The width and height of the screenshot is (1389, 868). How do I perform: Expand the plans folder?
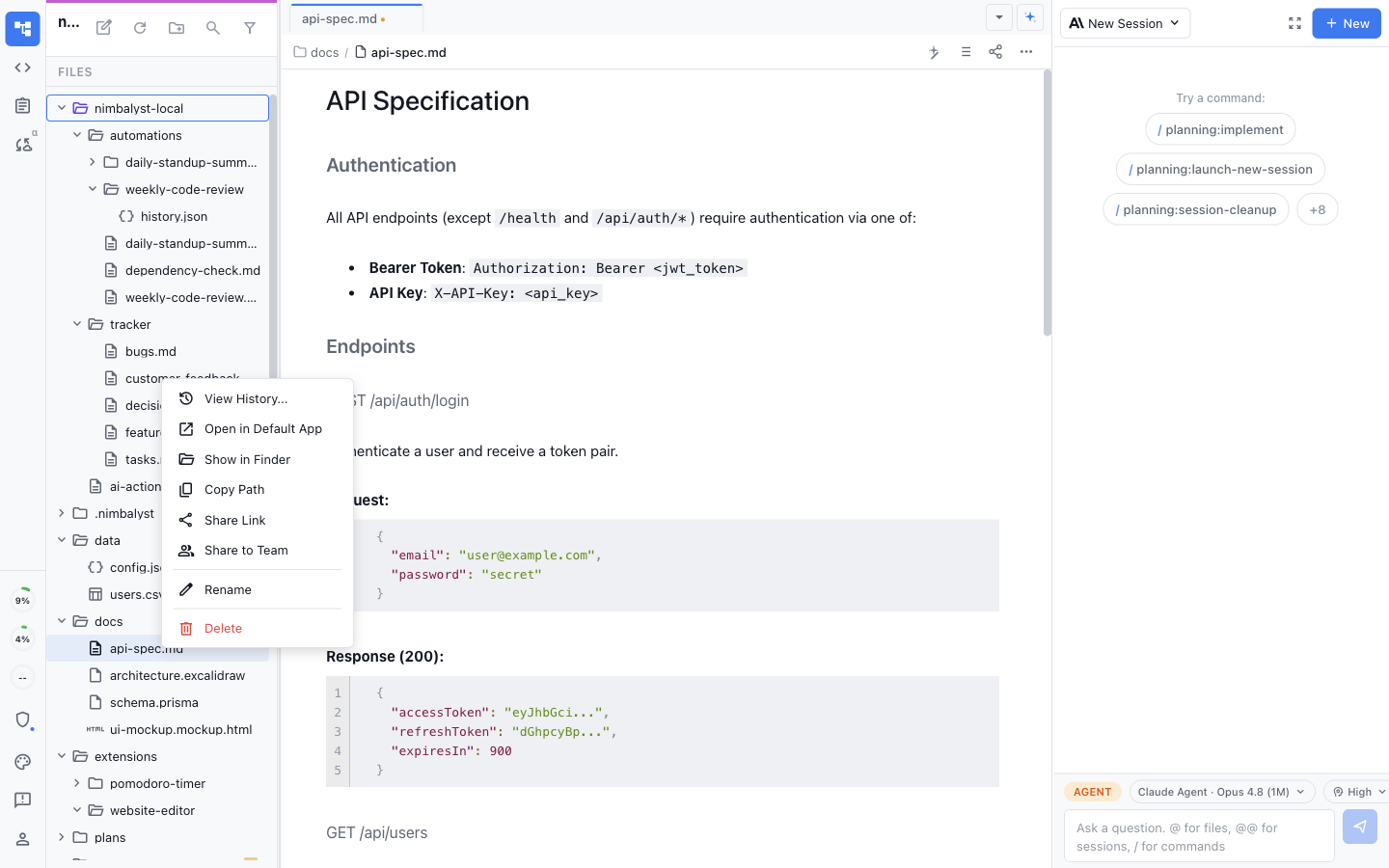click(62, 837)
